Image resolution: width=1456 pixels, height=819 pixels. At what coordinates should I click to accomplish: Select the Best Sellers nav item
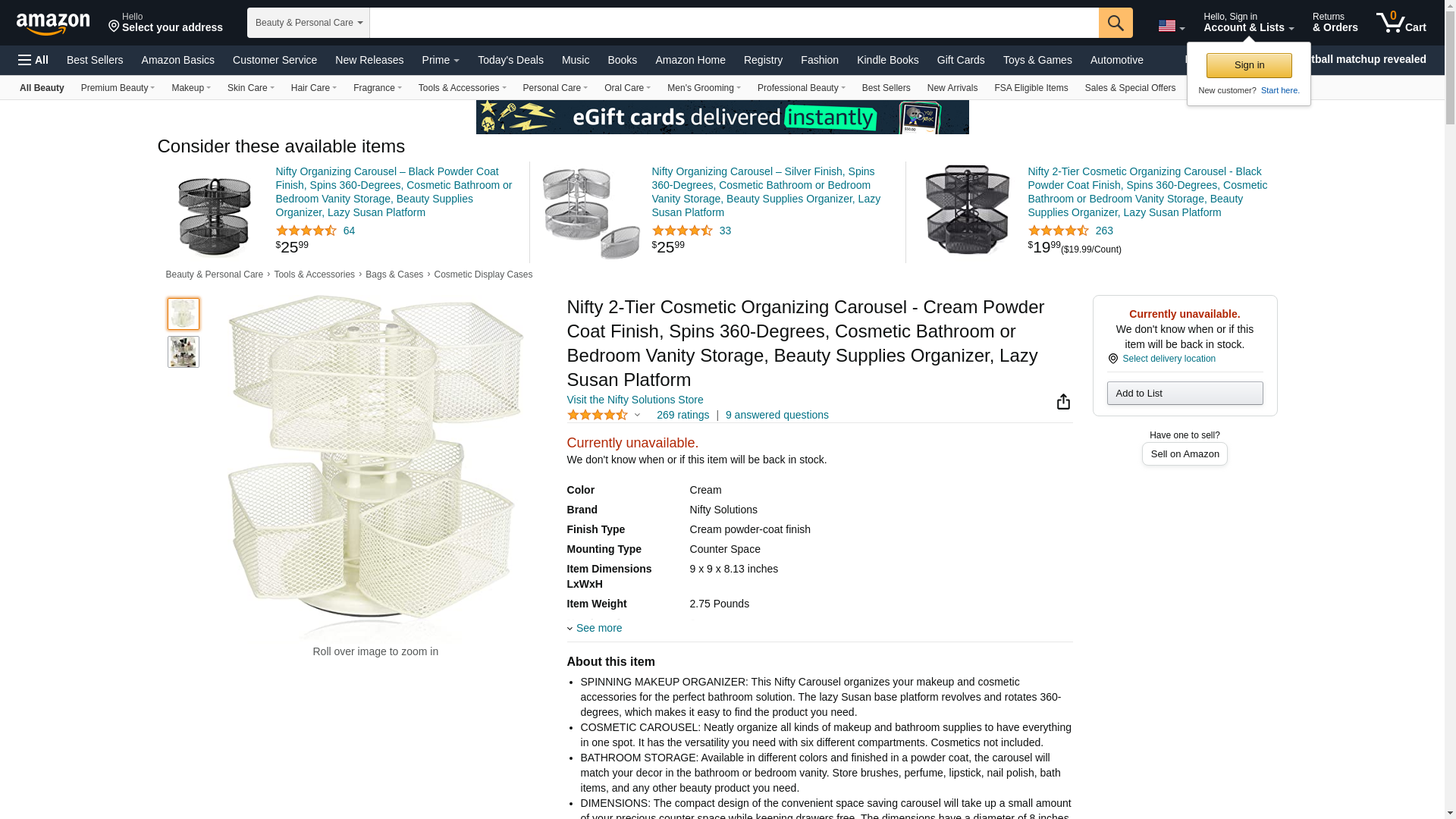click(x=95, y=60)
